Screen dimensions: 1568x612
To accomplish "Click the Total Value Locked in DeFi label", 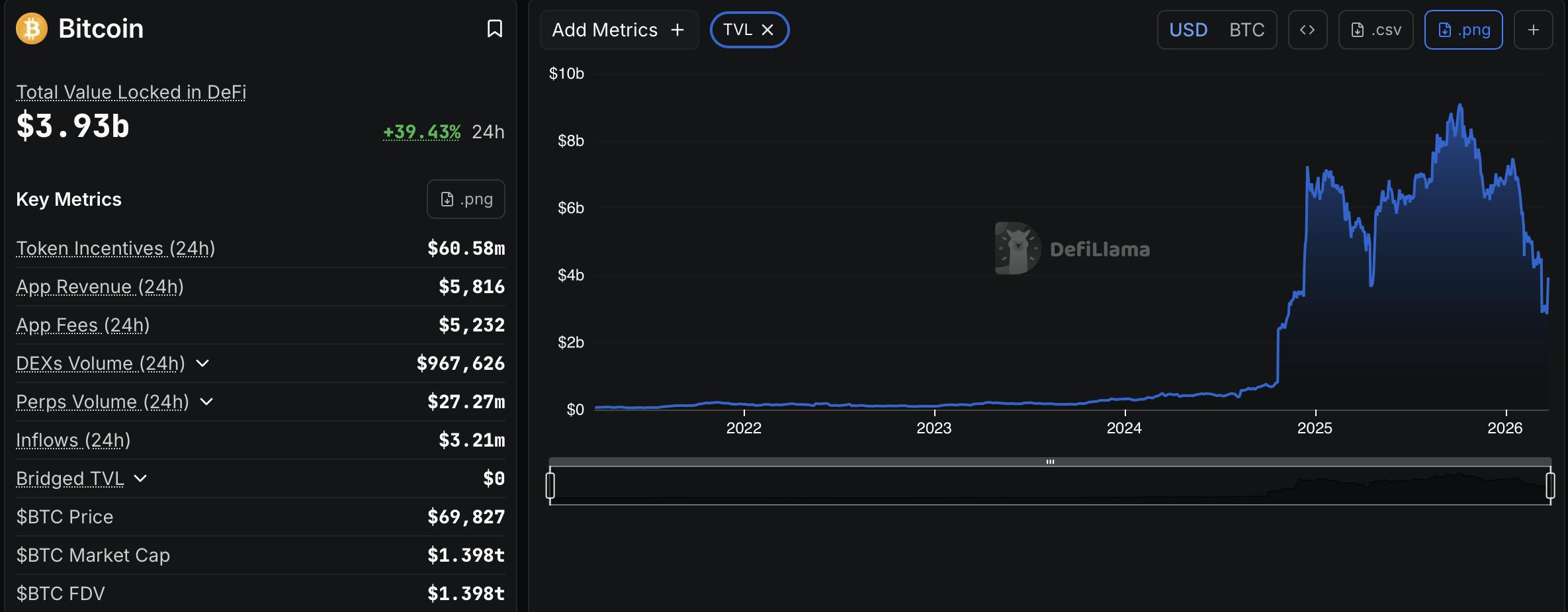I will coord(131,92).
